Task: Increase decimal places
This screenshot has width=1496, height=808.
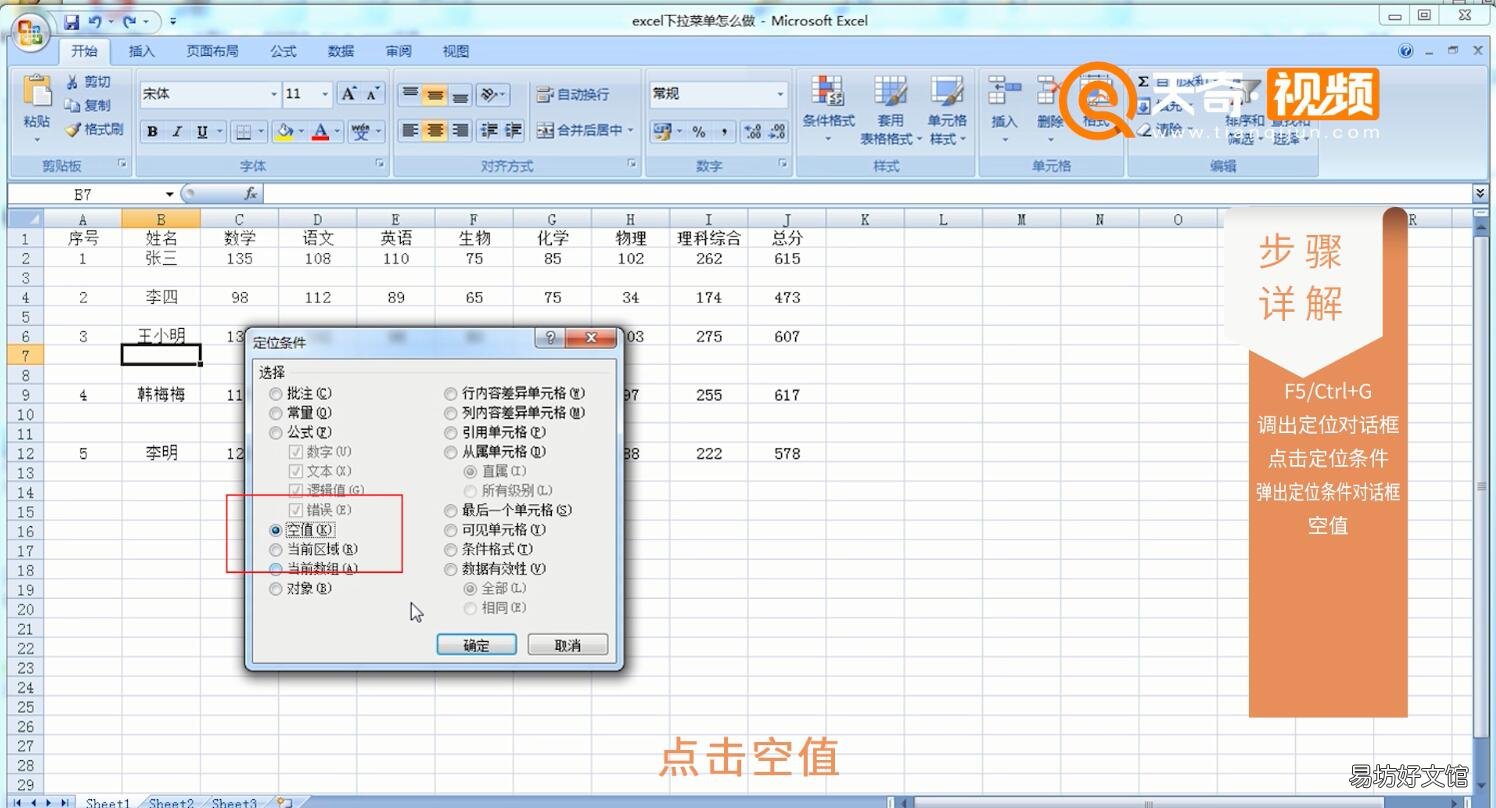Action: [753, 131]
